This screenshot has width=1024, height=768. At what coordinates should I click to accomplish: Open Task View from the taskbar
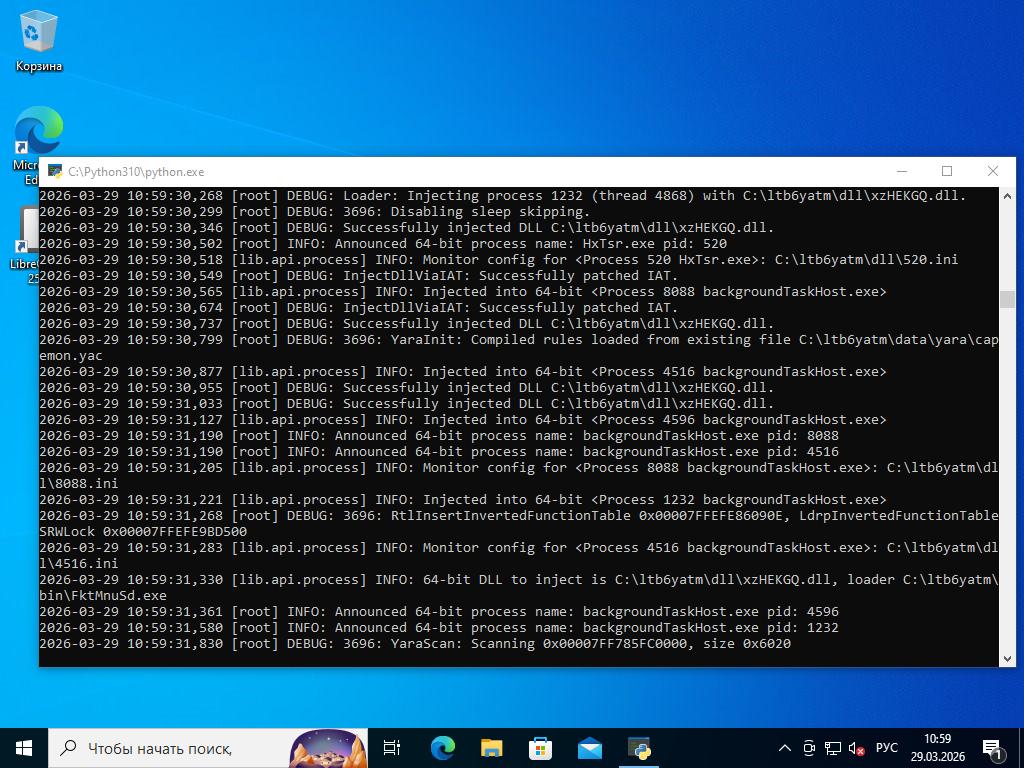click(392, 748)
